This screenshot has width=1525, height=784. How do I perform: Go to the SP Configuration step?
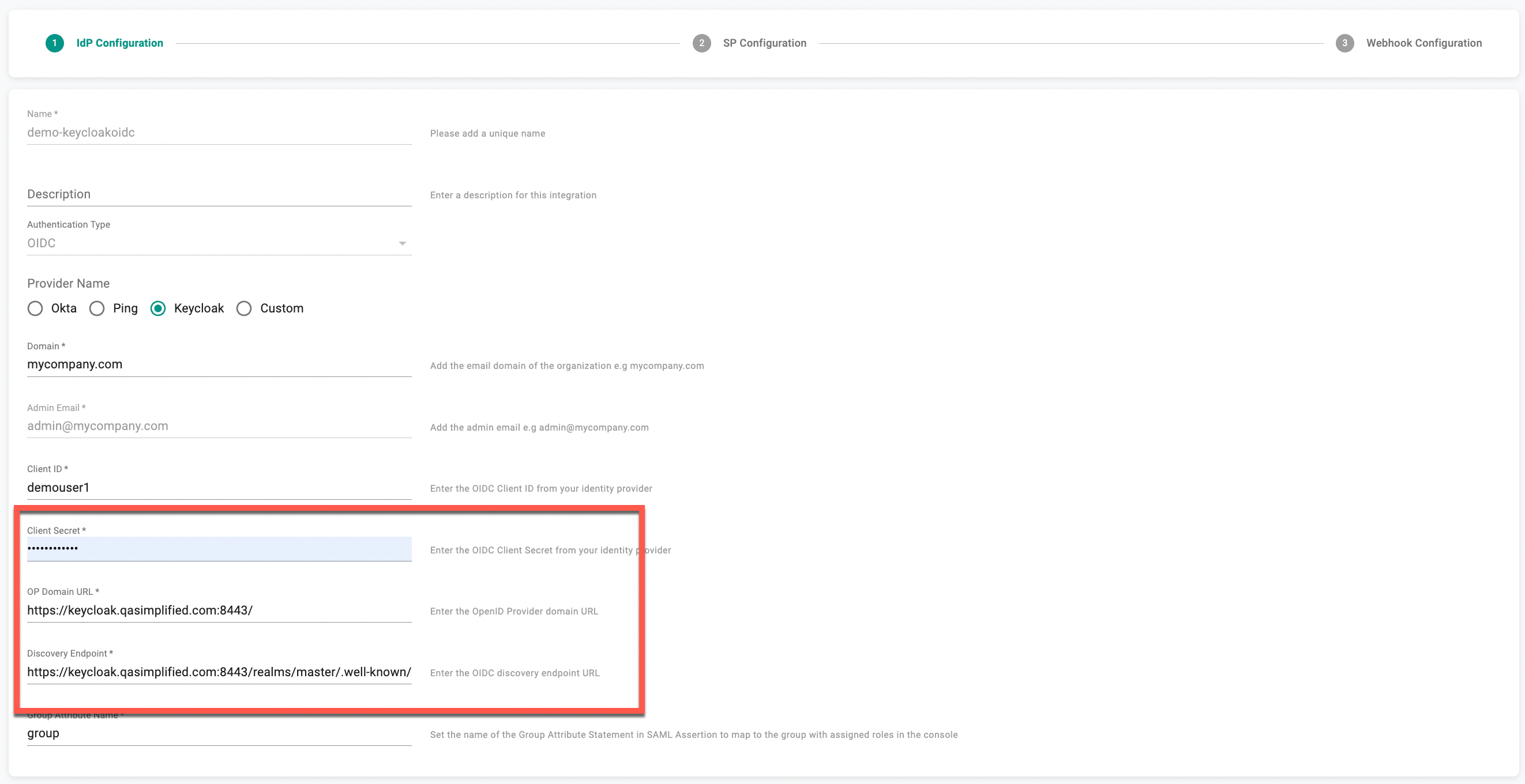764,43
